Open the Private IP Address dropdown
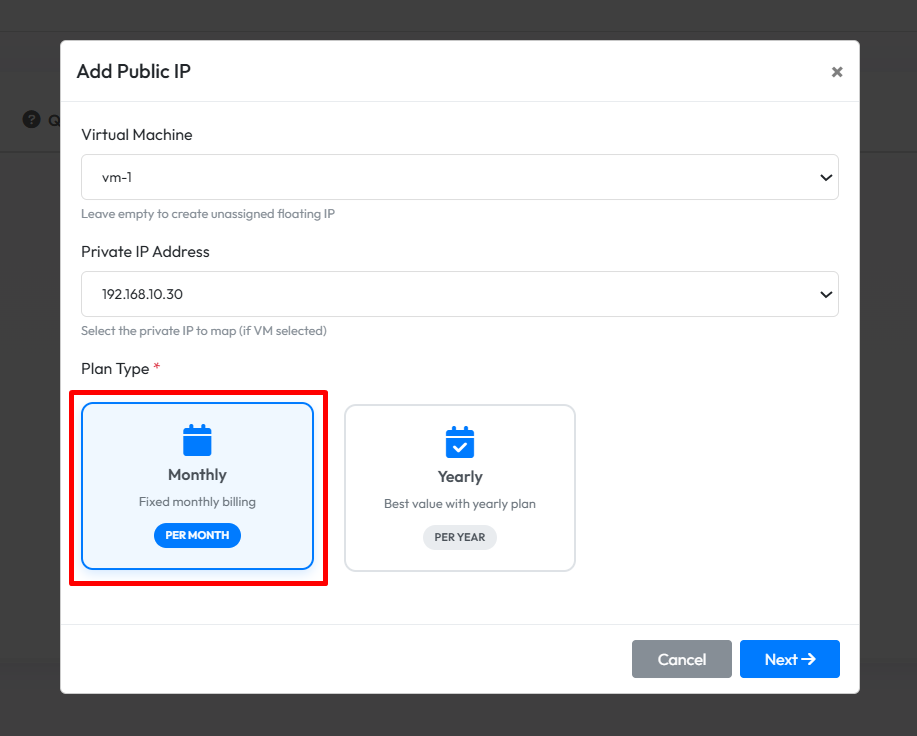 tap(459, 294)
